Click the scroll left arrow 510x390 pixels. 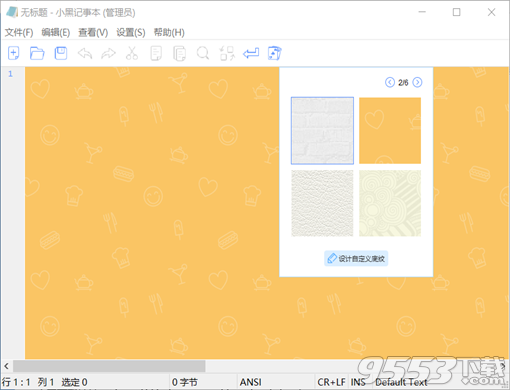[6, 366]
